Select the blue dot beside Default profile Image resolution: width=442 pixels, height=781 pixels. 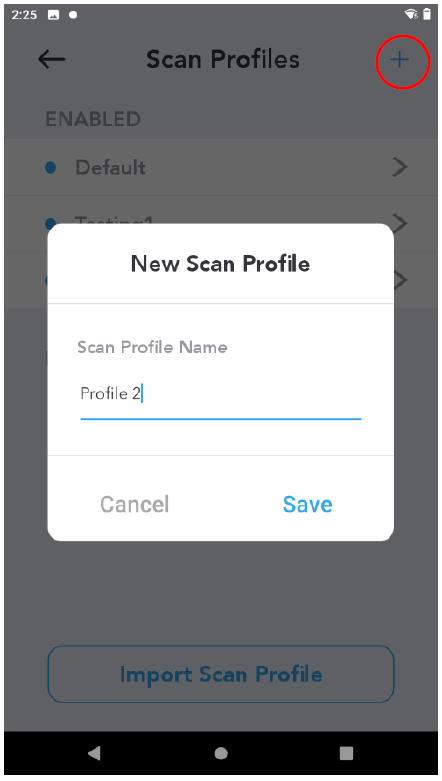coord(50,167)
